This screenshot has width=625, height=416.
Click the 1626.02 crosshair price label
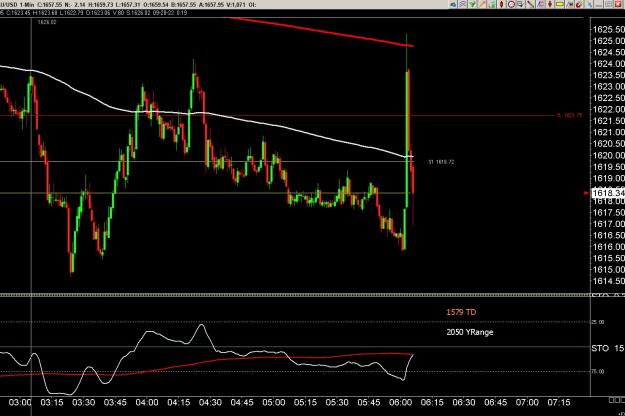47,22
